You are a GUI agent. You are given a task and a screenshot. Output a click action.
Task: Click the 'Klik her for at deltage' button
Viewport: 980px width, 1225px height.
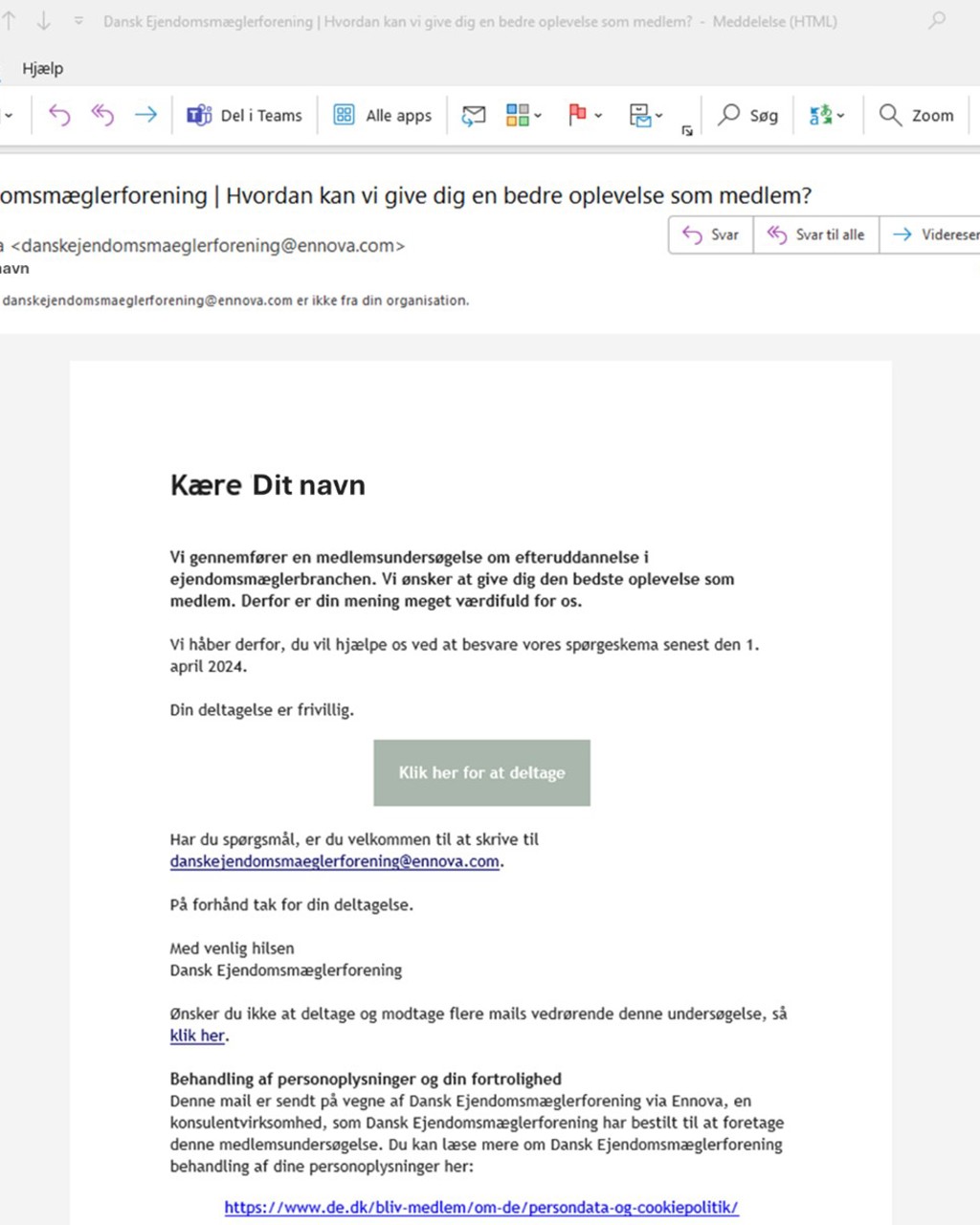click(481, 772)
